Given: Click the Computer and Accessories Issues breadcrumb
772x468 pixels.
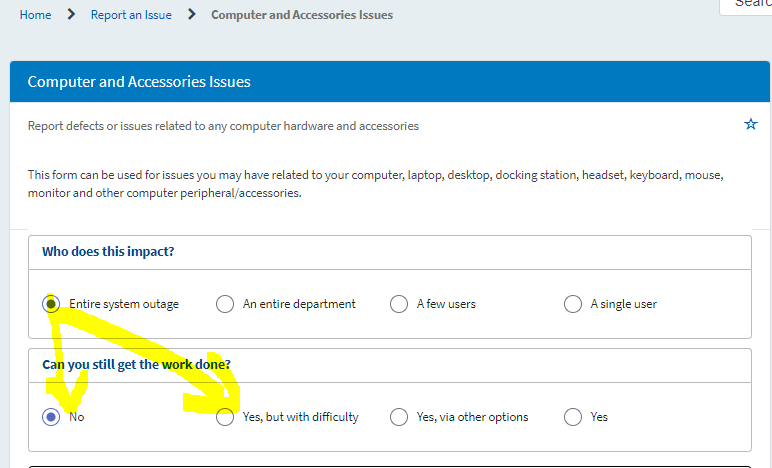Looking at the screenshot, I should click(x=302, y=15).
